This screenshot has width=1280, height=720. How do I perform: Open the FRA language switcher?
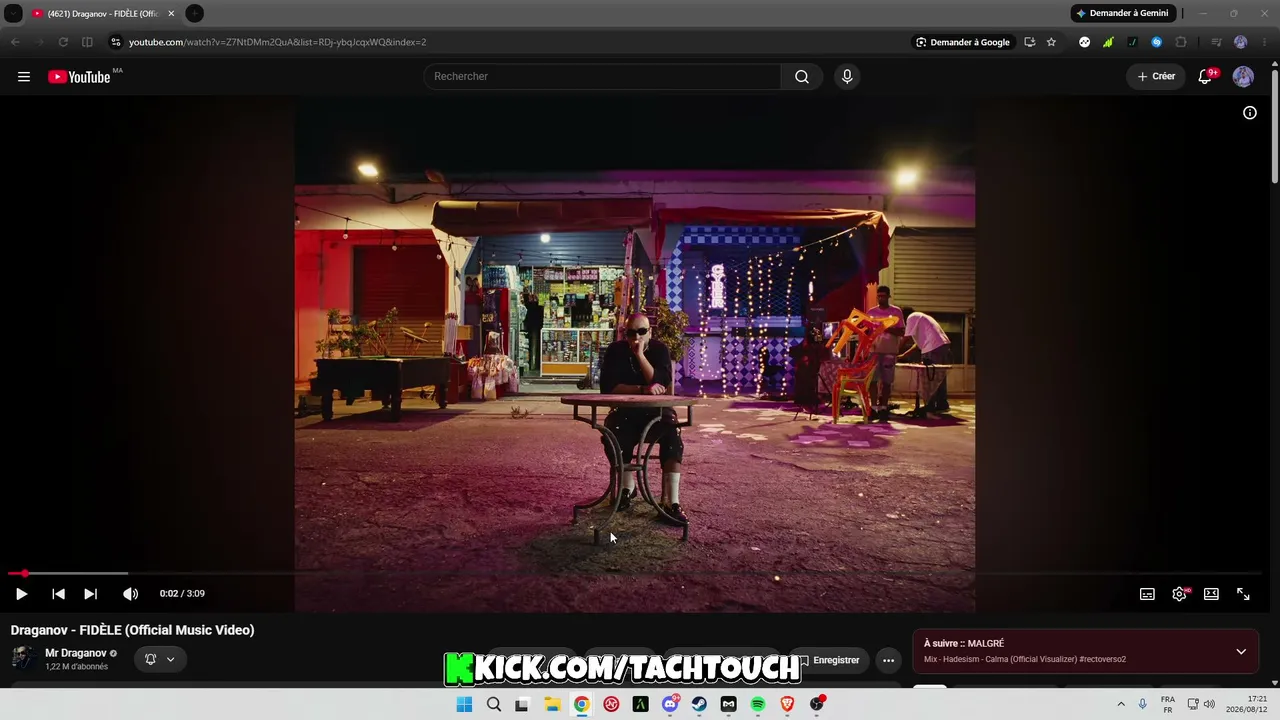pyautogui.click(x=1167, y=704)
